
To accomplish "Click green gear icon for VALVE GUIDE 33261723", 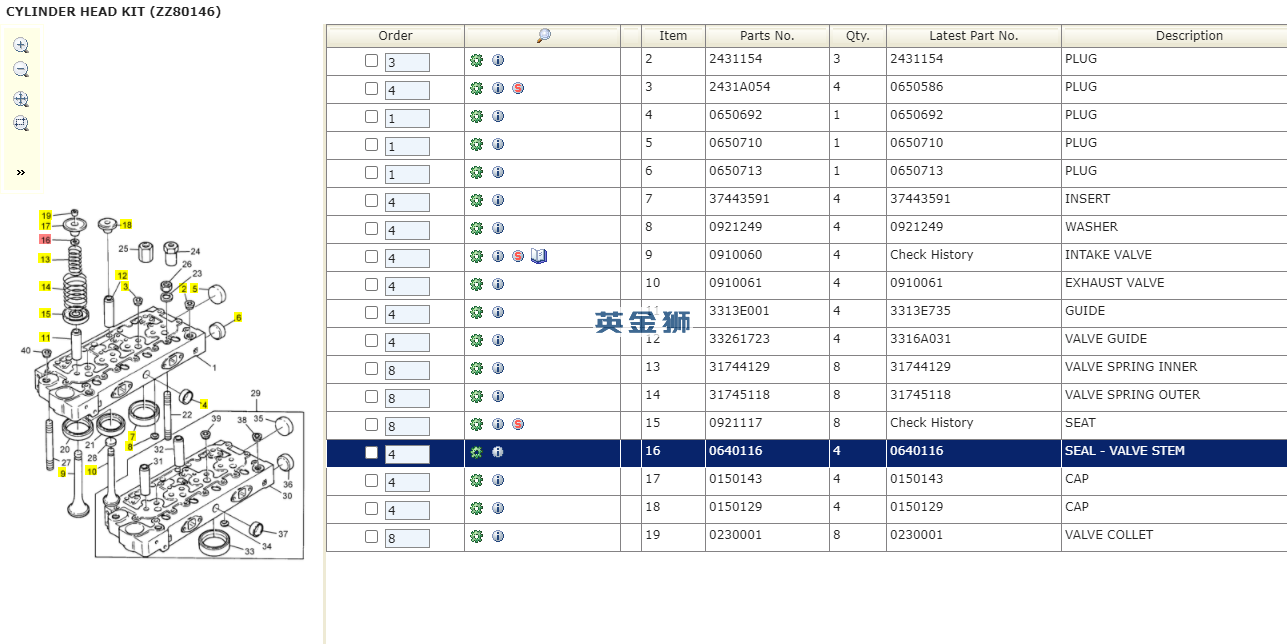I will 477,340.
